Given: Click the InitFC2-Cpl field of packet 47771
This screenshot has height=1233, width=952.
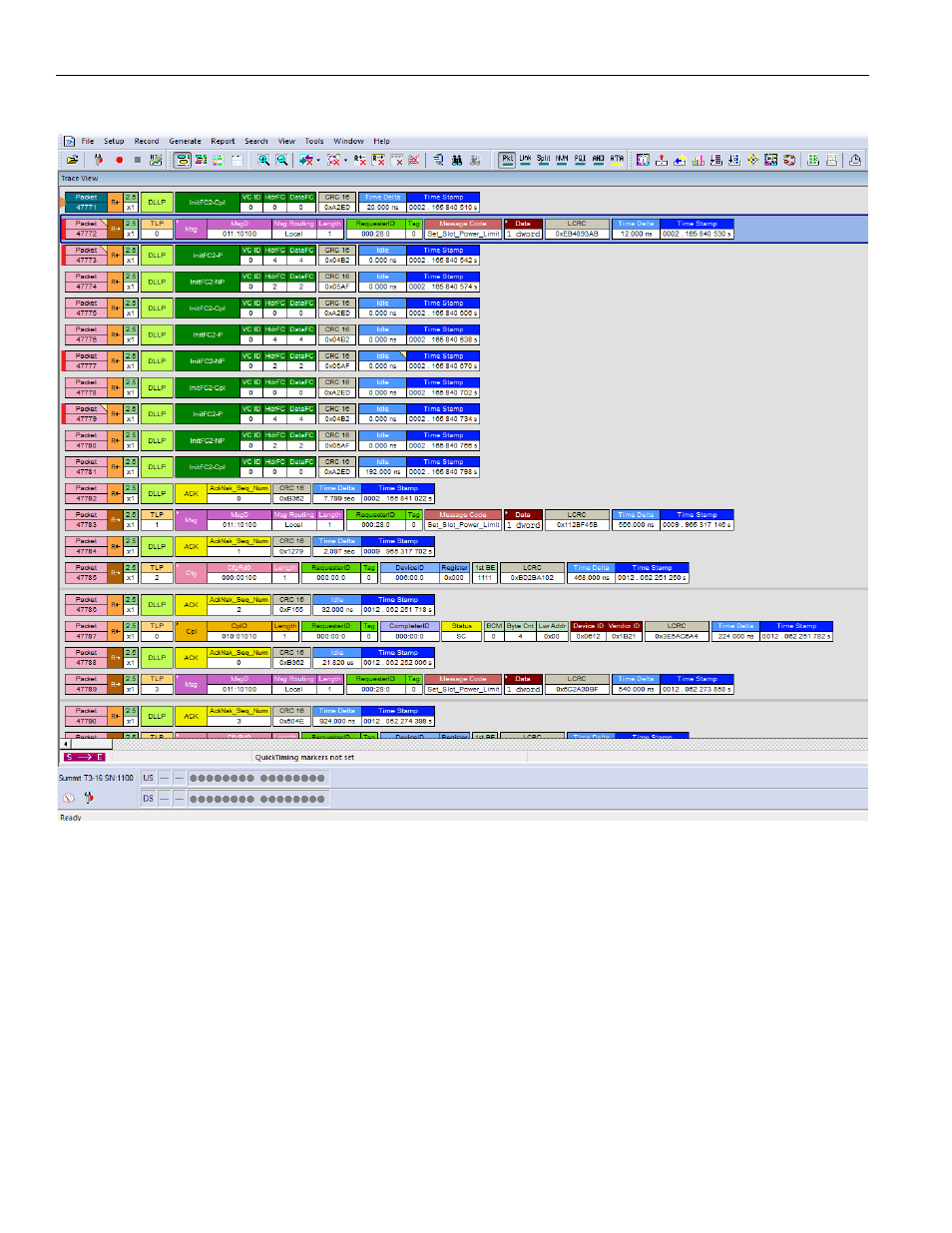Looking at the screenshot, I should (x=207, y=203).
